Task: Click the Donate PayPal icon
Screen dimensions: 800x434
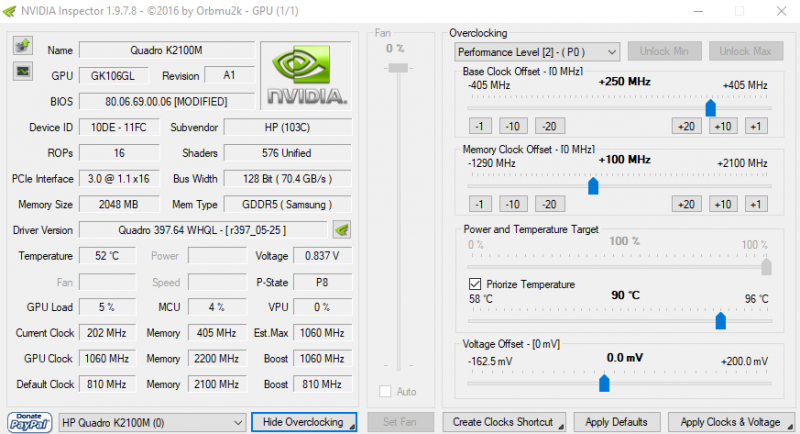Action: pos(30,422)
